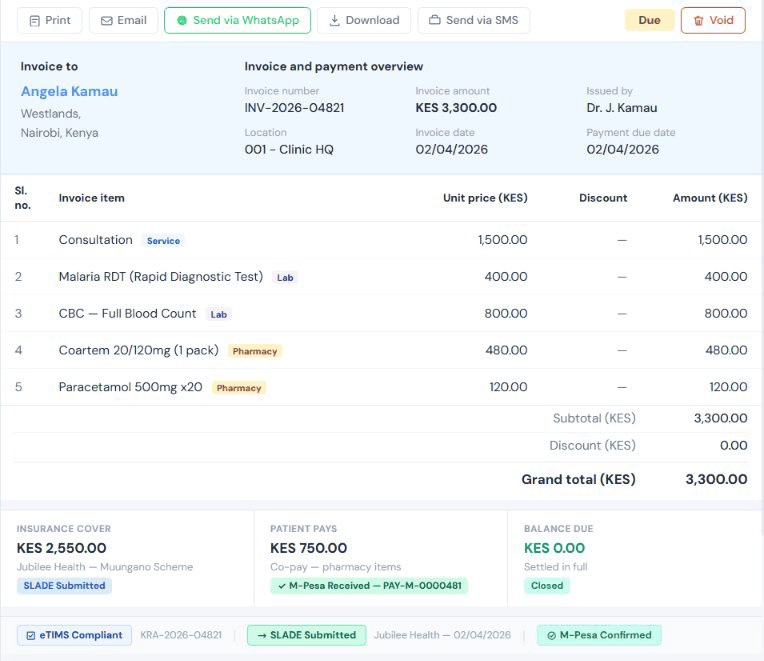Click the invoice amount KES 3,300.00
The height and width of the screenshot is (661, 764).
pyautogui.click(x=456, y=108)
